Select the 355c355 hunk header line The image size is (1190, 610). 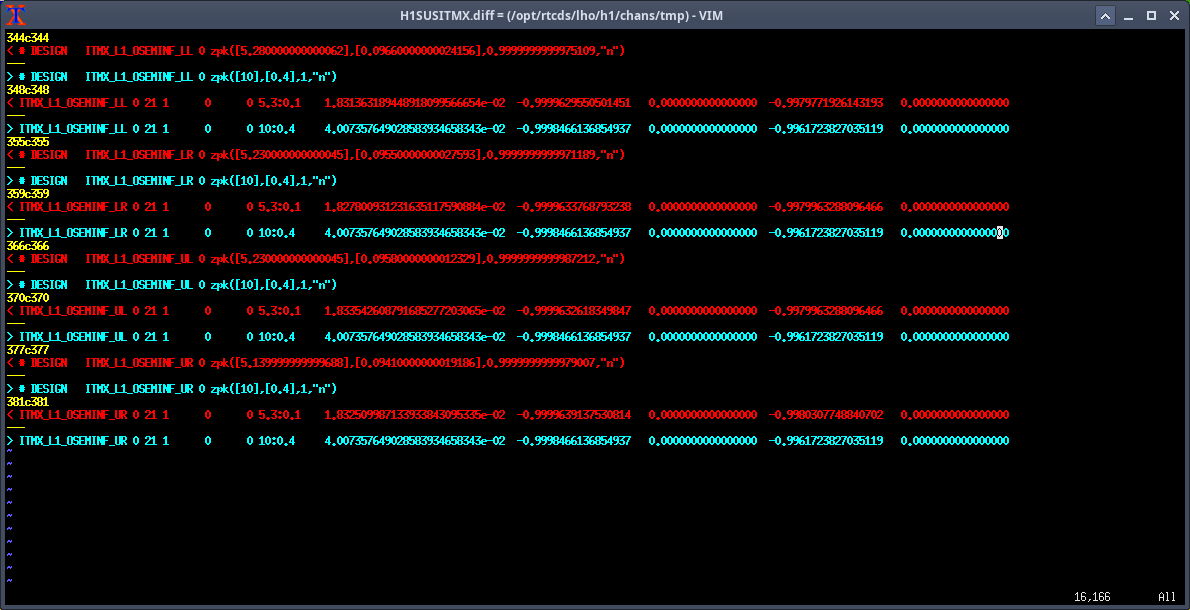(x=27, y=142)
